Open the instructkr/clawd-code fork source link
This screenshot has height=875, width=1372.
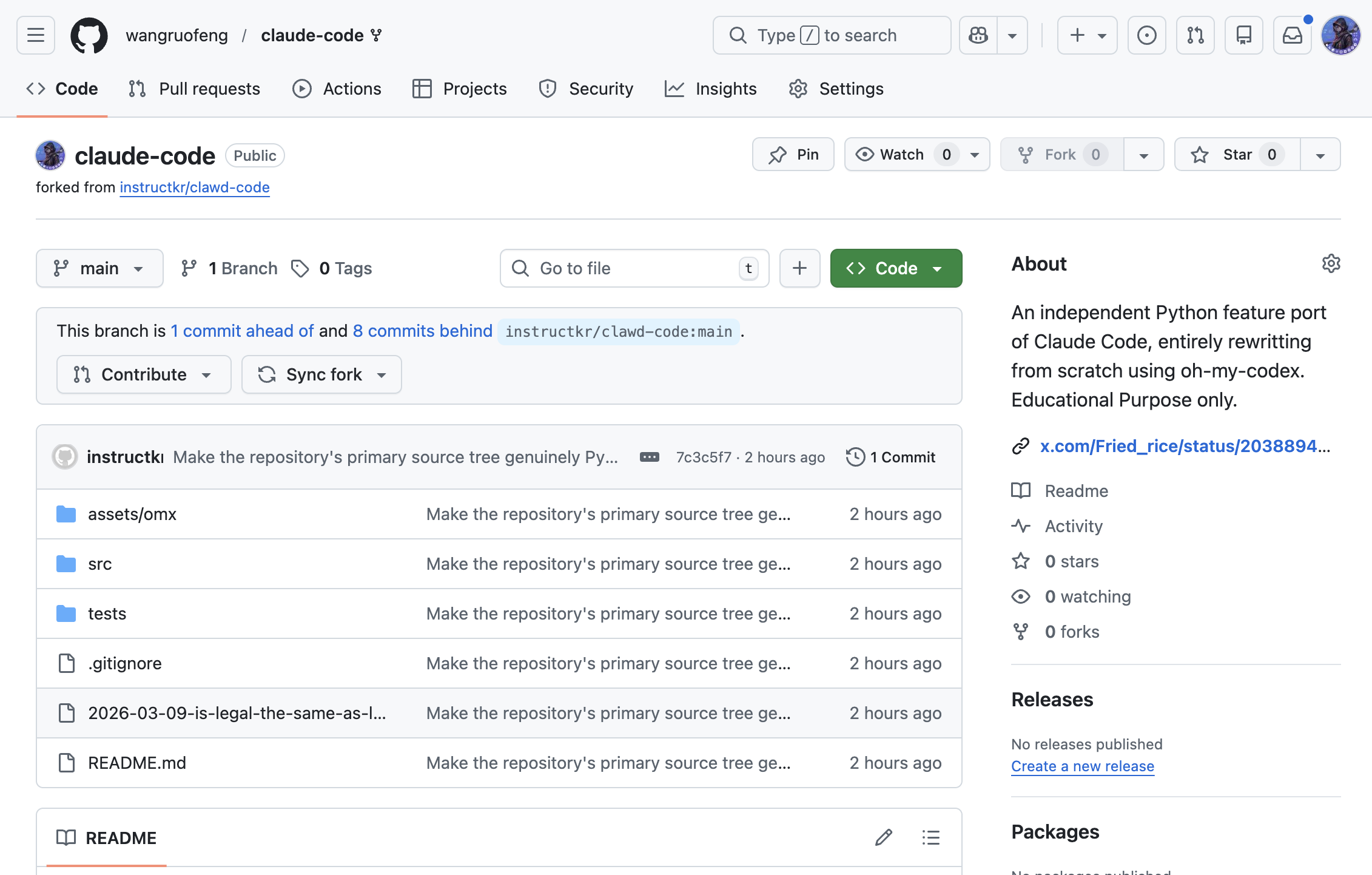[x=195, y=187]
